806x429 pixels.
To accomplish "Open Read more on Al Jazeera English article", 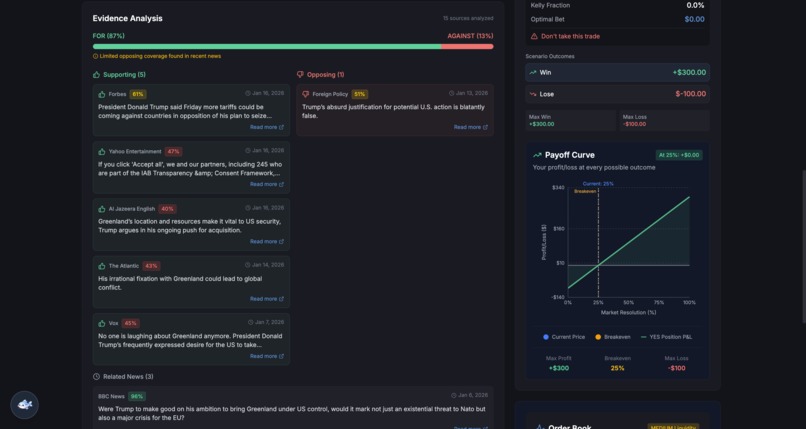I will pyautogui.click(x=267, y=241).
